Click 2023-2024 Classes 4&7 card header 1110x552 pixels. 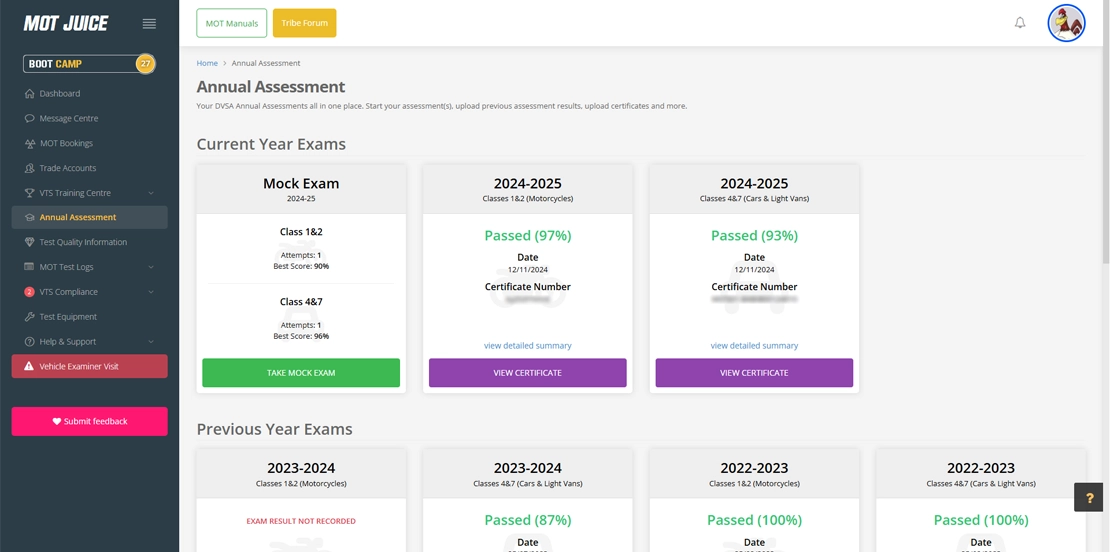click(527, 473)
